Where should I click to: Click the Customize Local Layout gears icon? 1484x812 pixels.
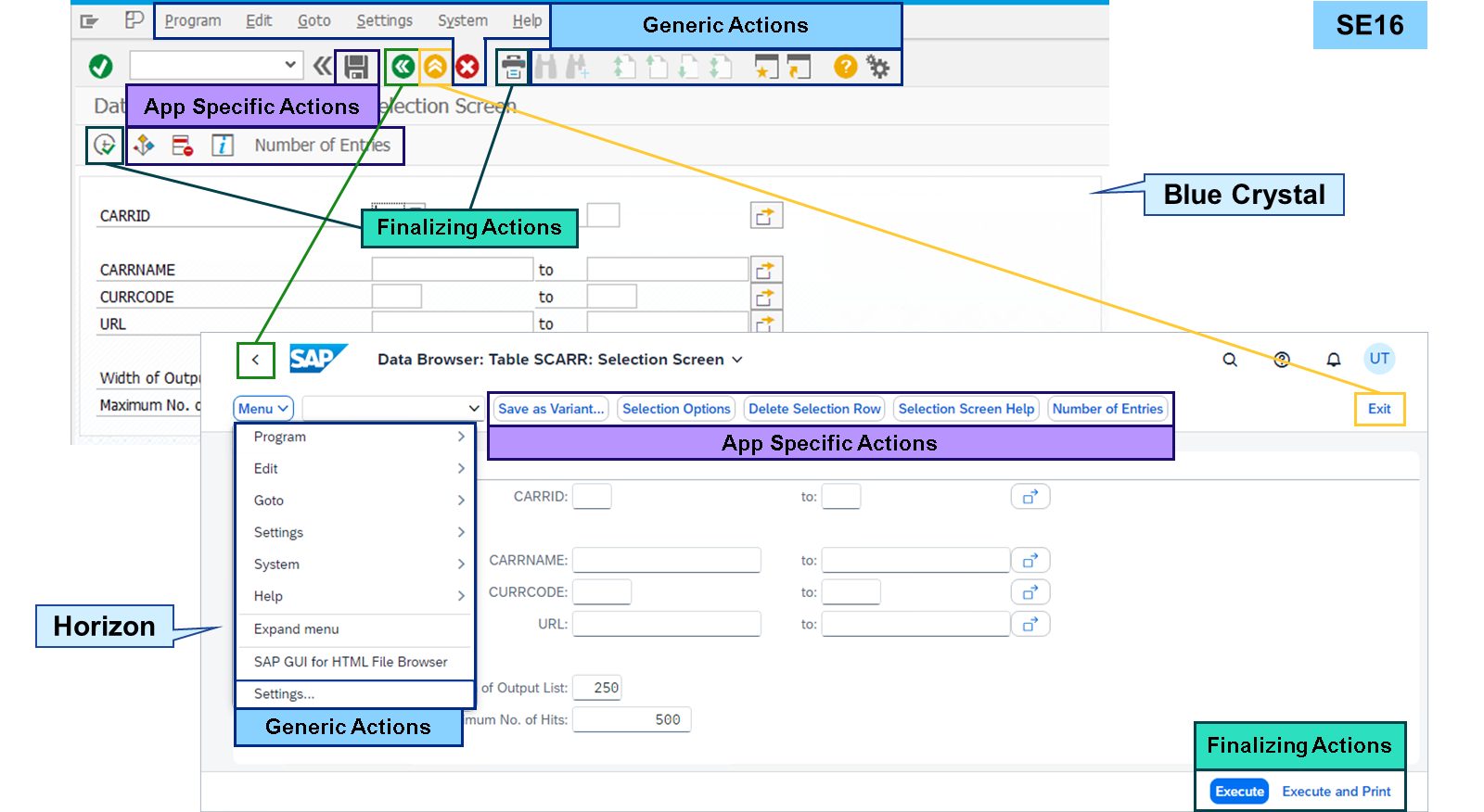pyautogui.click(x=877, y=67)
